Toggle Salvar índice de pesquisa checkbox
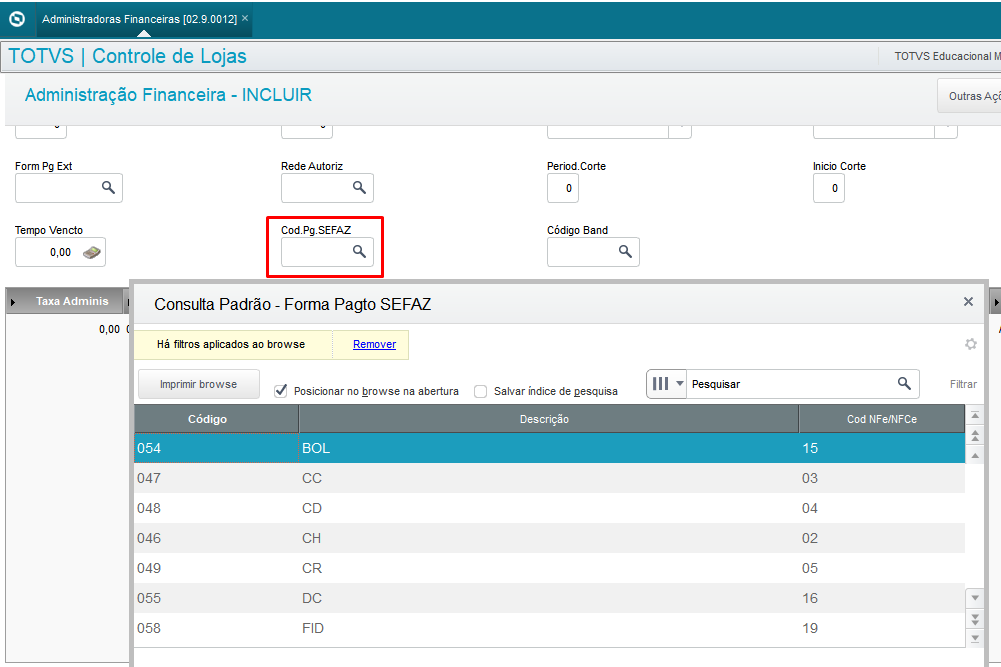The height and width of the screenshot is (667, 1001). click(x=481, y=391)
